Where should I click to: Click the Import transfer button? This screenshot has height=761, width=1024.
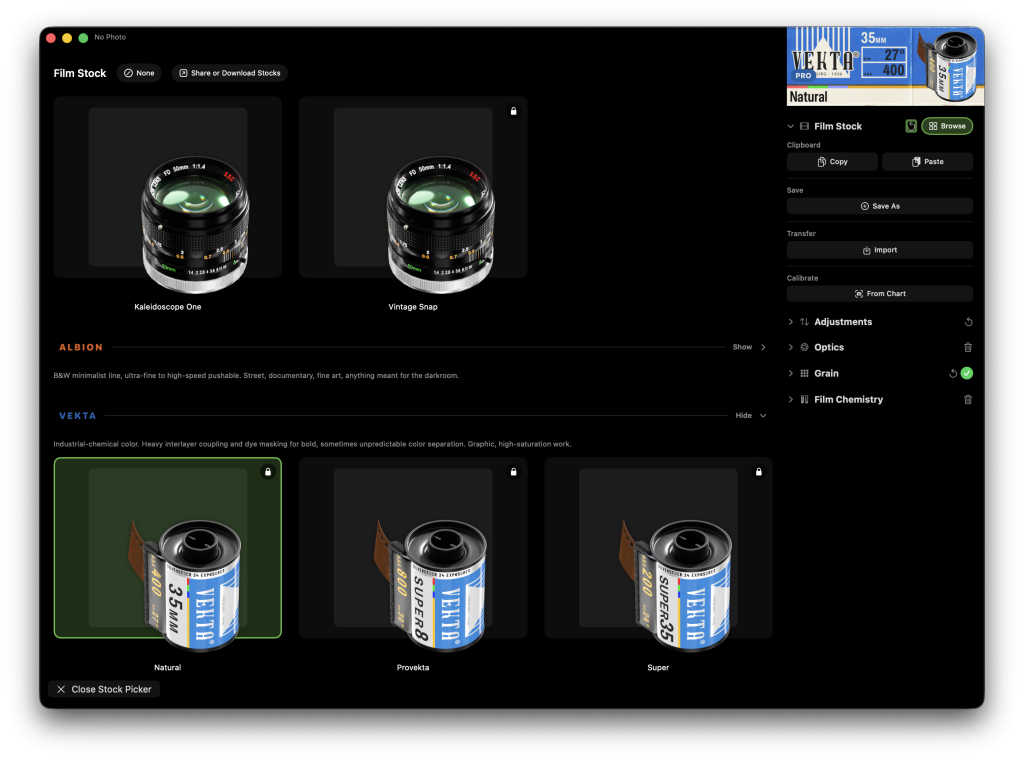click(880, 250)
